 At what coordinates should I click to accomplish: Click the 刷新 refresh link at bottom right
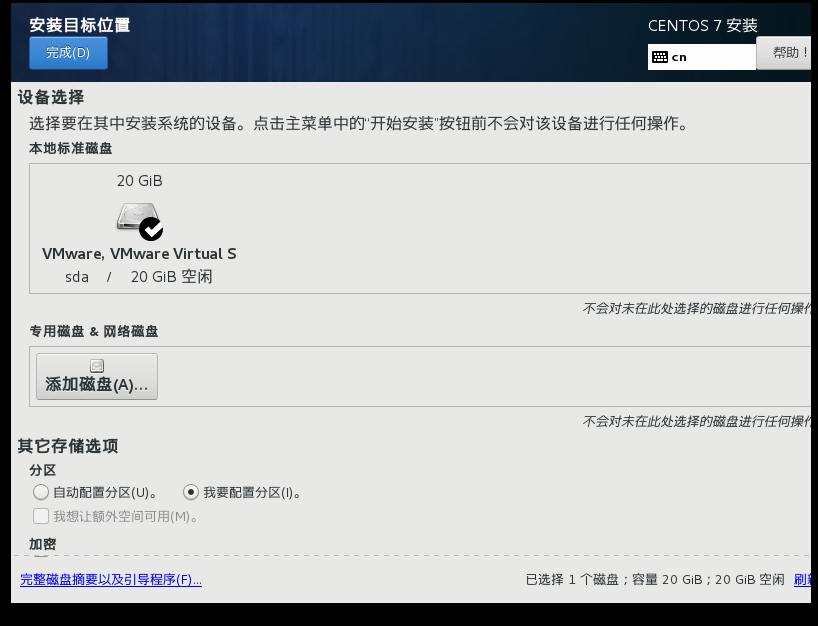802,580
